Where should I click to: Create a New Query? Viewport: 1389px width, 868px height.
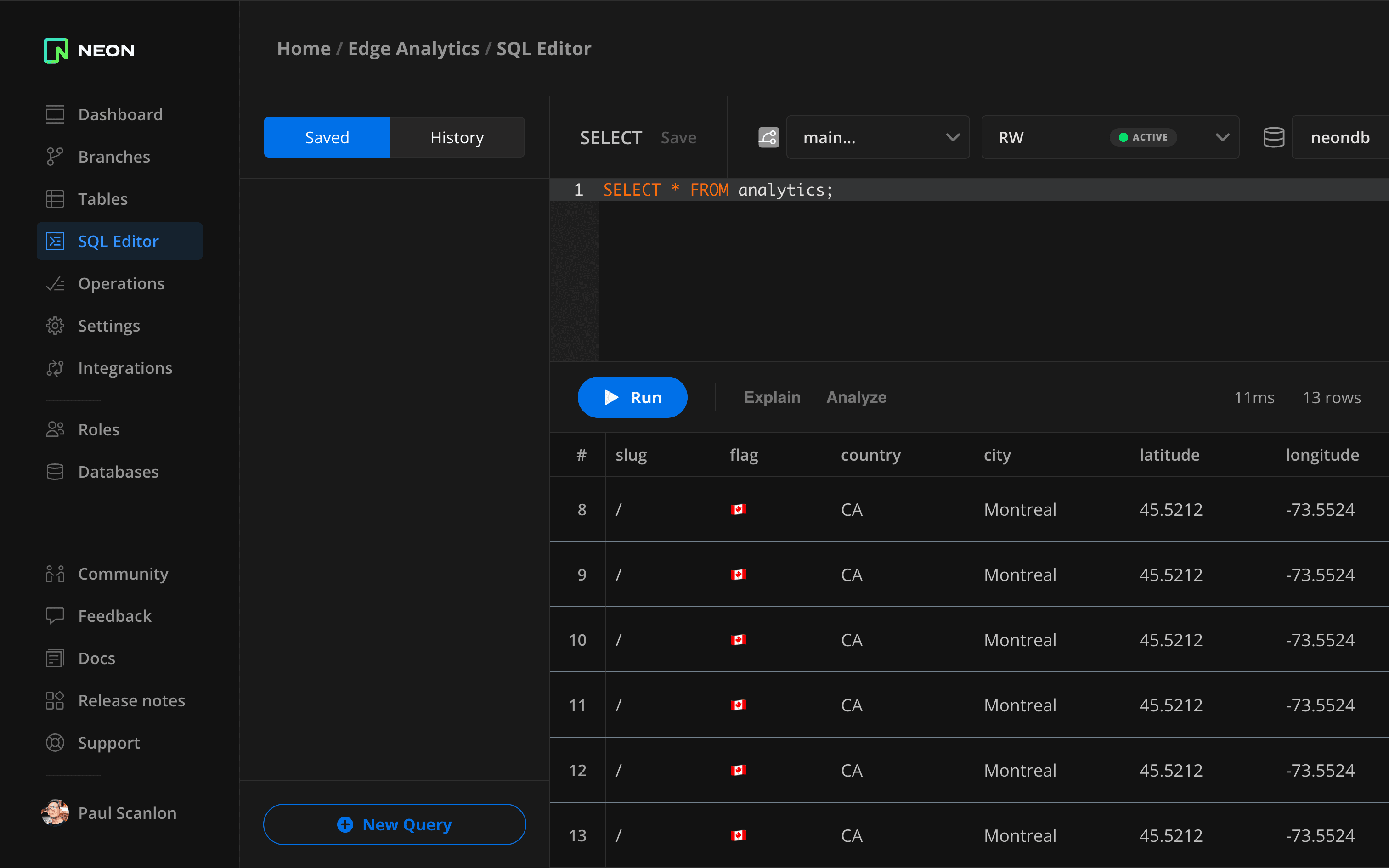click(394, 824)
